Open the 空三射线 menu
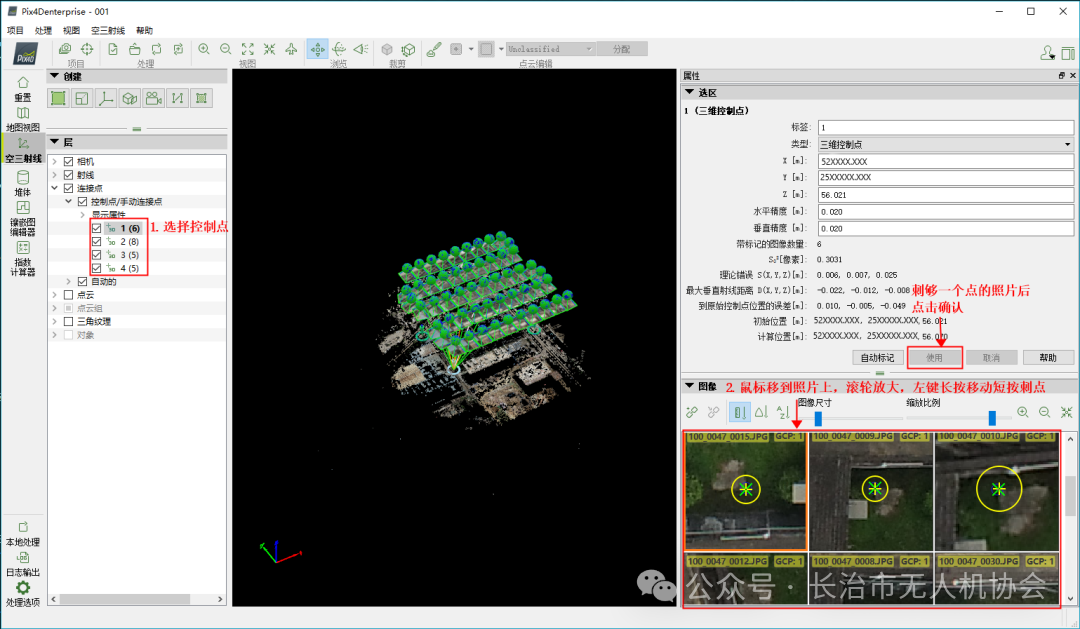 coord(108,30)
